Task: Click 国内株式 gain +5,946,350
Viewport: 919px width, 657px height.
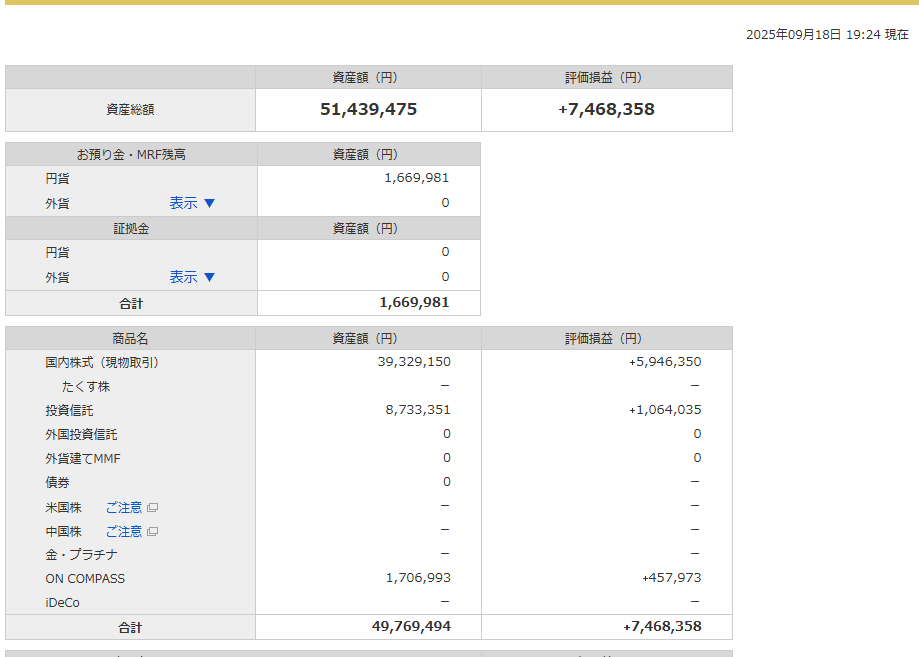Action: 665,362
